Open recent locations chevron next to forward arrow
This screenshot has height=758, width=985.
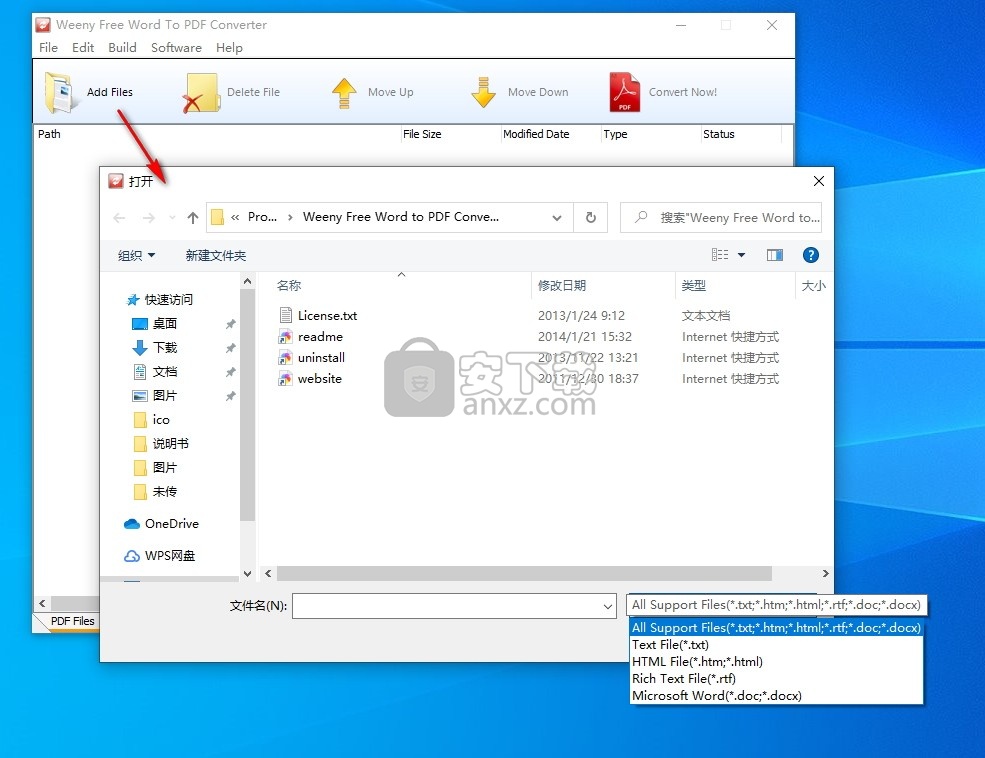pyautogui.click(x=172, y=218)
